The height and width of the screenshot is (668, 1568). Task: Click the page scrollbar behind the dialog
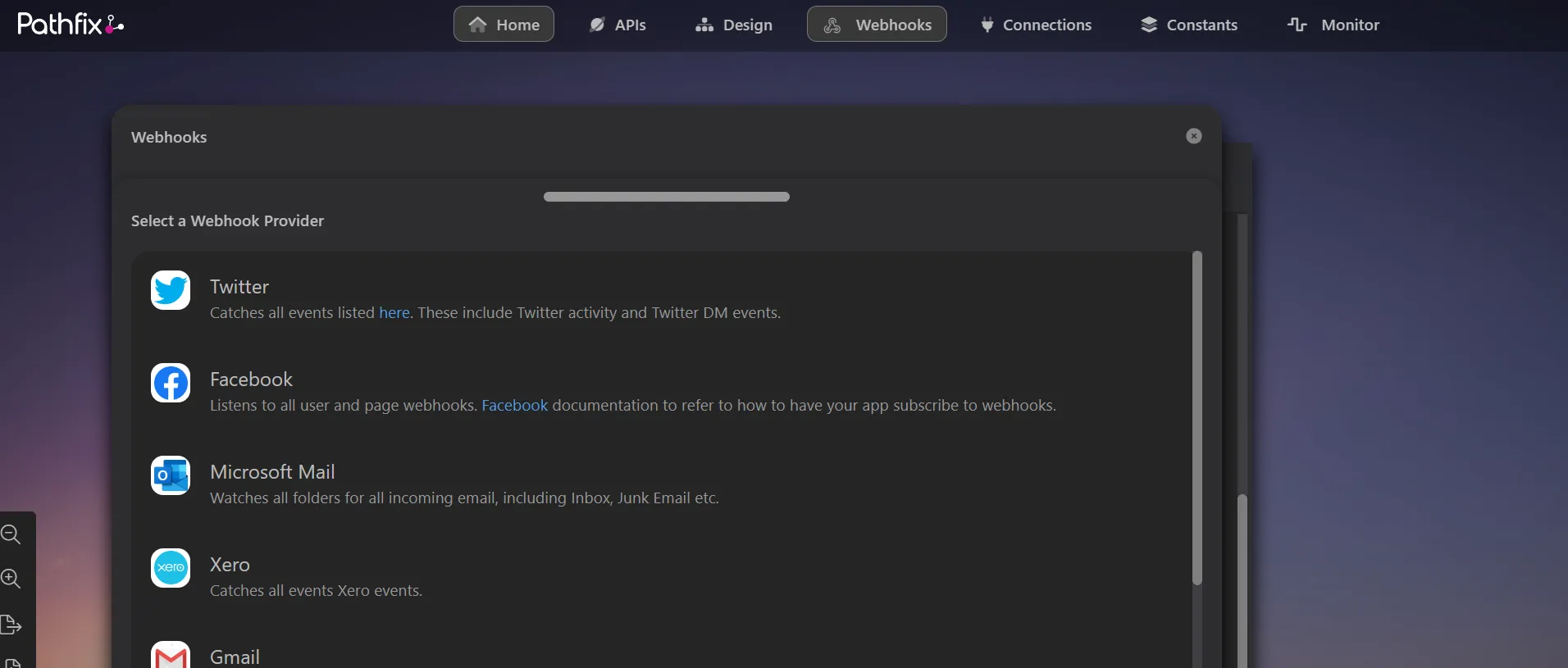click(x=1242, y=580)
